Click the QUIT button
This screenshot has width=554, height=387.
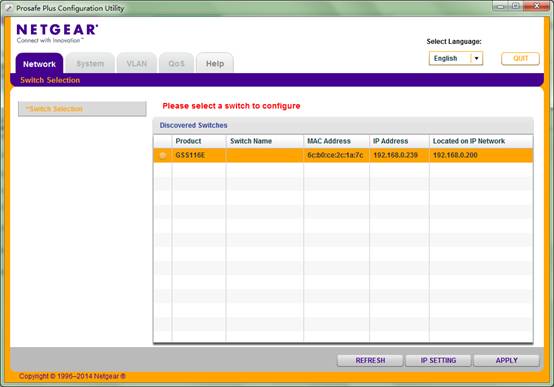coord(520,58)
